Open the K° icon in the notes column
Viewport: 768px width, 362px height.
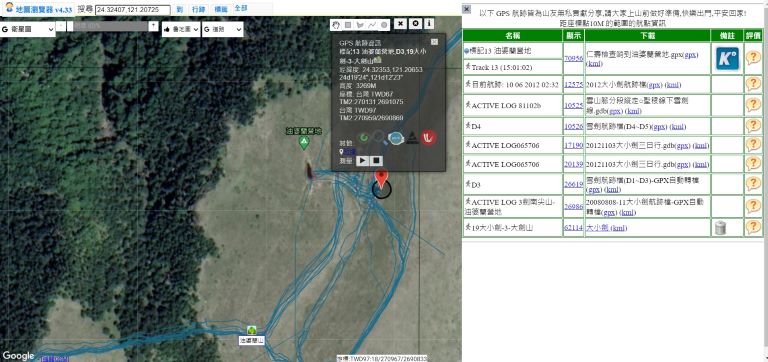click(x=727, y=59)
